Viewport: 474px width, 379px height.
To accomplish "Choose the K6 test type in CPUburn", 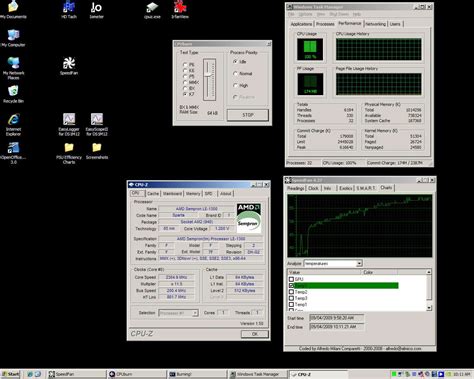I will pos(185,71).
